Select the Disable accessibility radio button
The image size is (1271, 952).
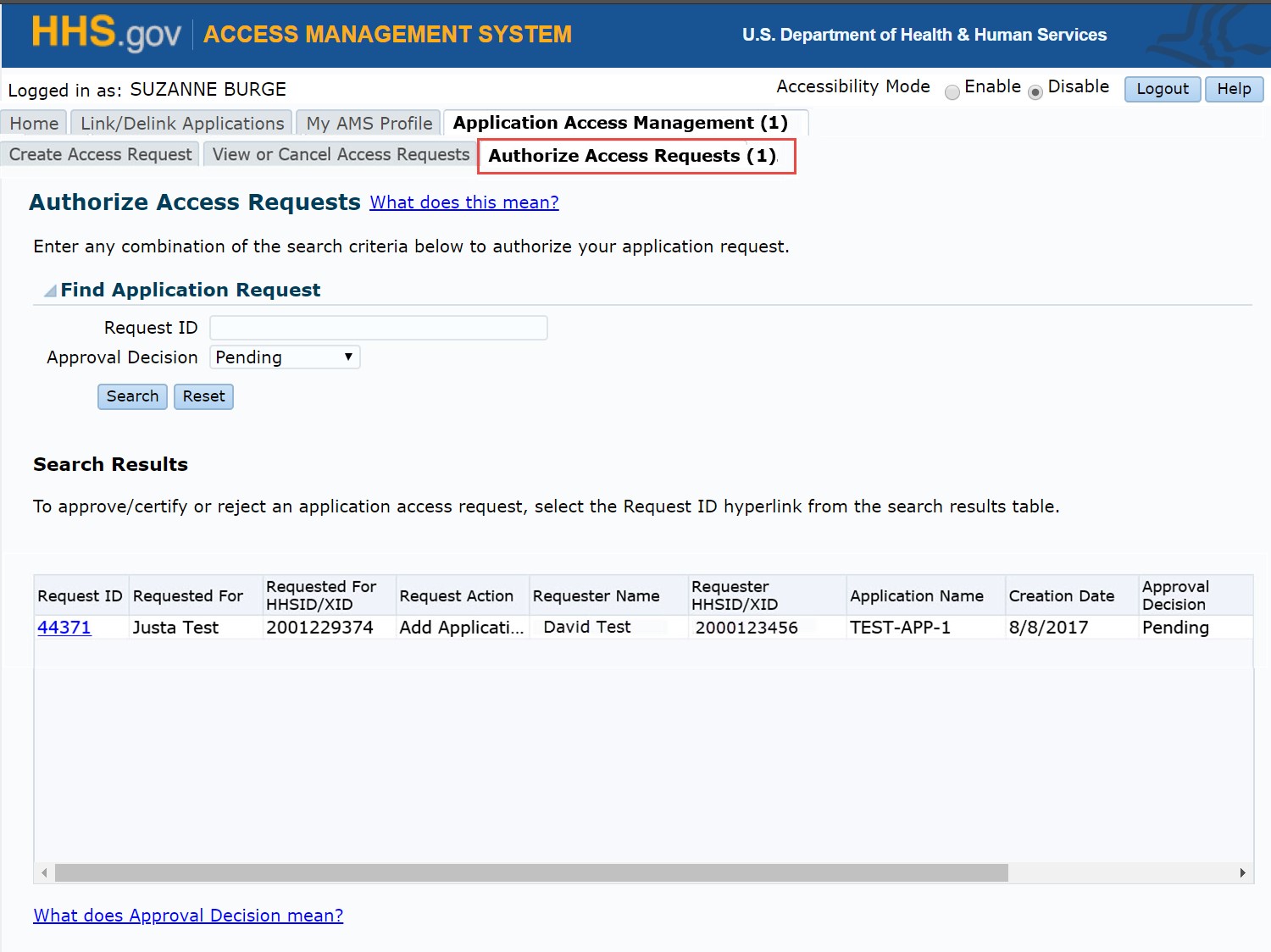1035,92
